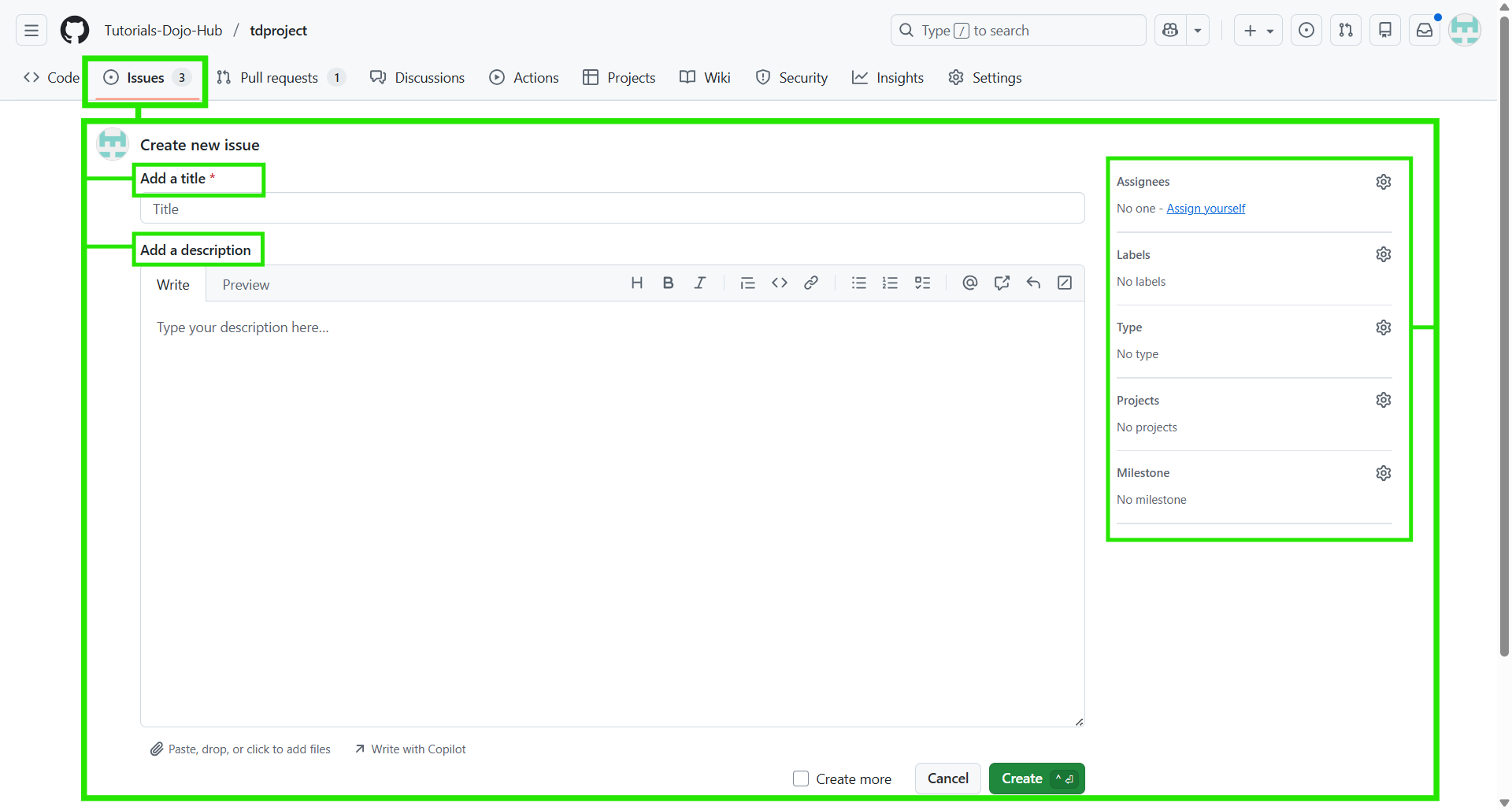Mention a user with the @ icon

(x=969, y=283)
